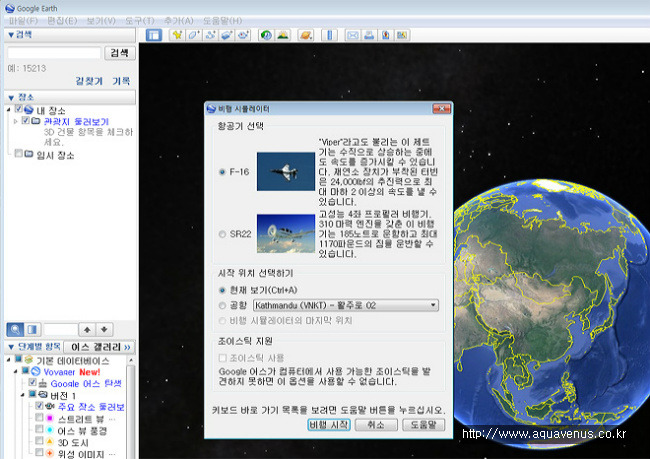Viewport: 650px width, 459px height.
Task: Uncheck the 관광지 둘러보기 checkbox
Action: [x=25, y=120]
